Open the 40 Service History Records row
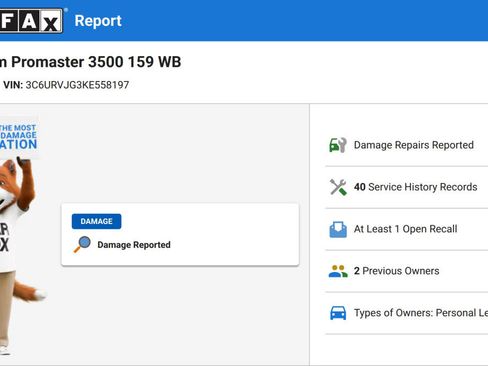 click(407, 187)
